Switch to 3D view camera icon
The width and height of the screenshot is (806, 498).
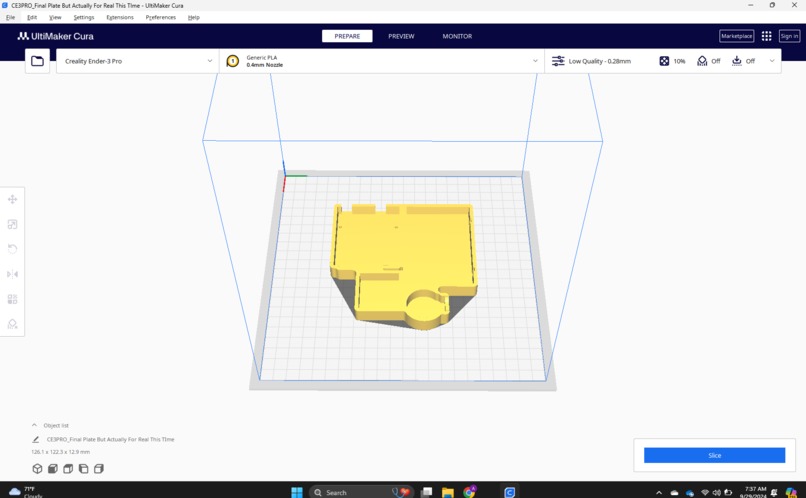[x=37, y=469]
